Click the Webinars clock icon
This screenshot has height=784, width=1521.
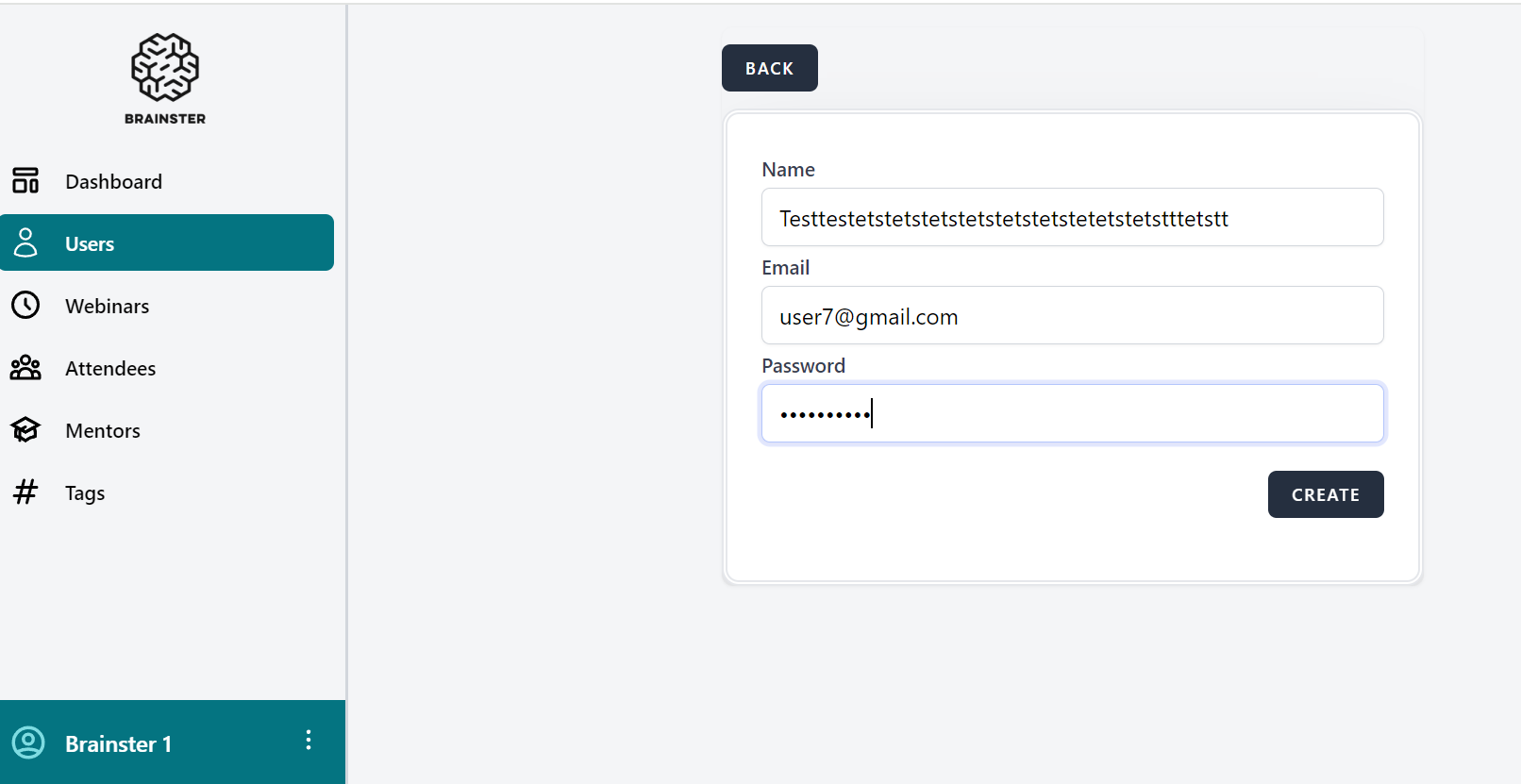click(25, 305)
